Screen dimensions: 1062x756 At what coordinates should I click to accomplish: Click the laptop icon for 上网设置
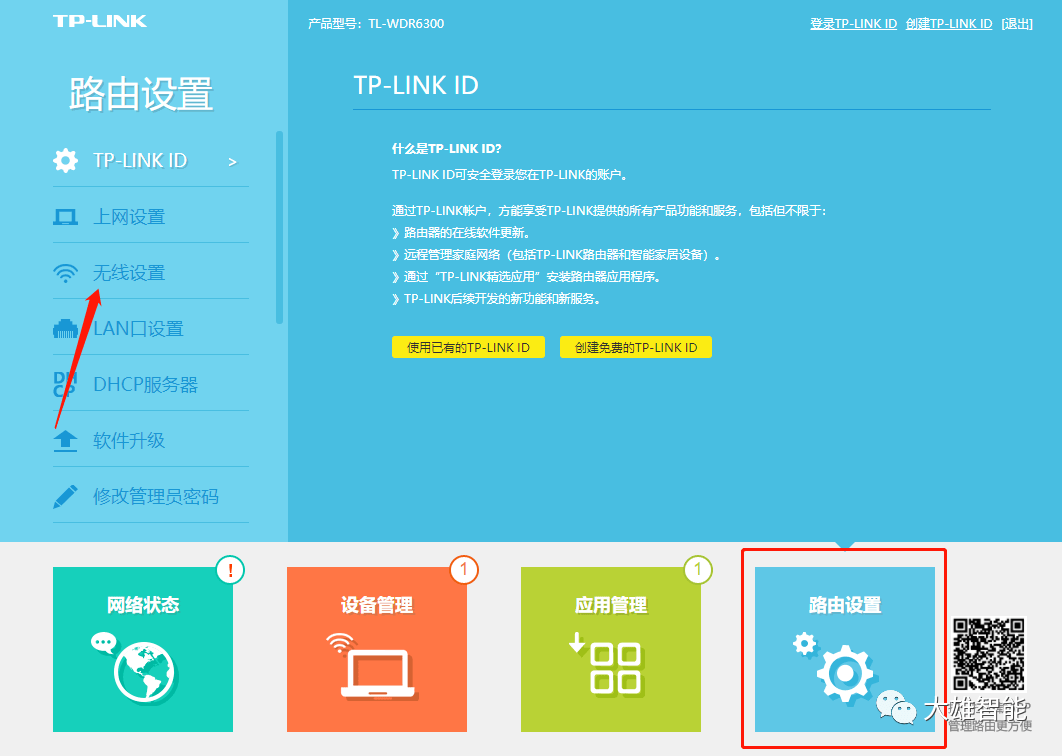[66, 217]
